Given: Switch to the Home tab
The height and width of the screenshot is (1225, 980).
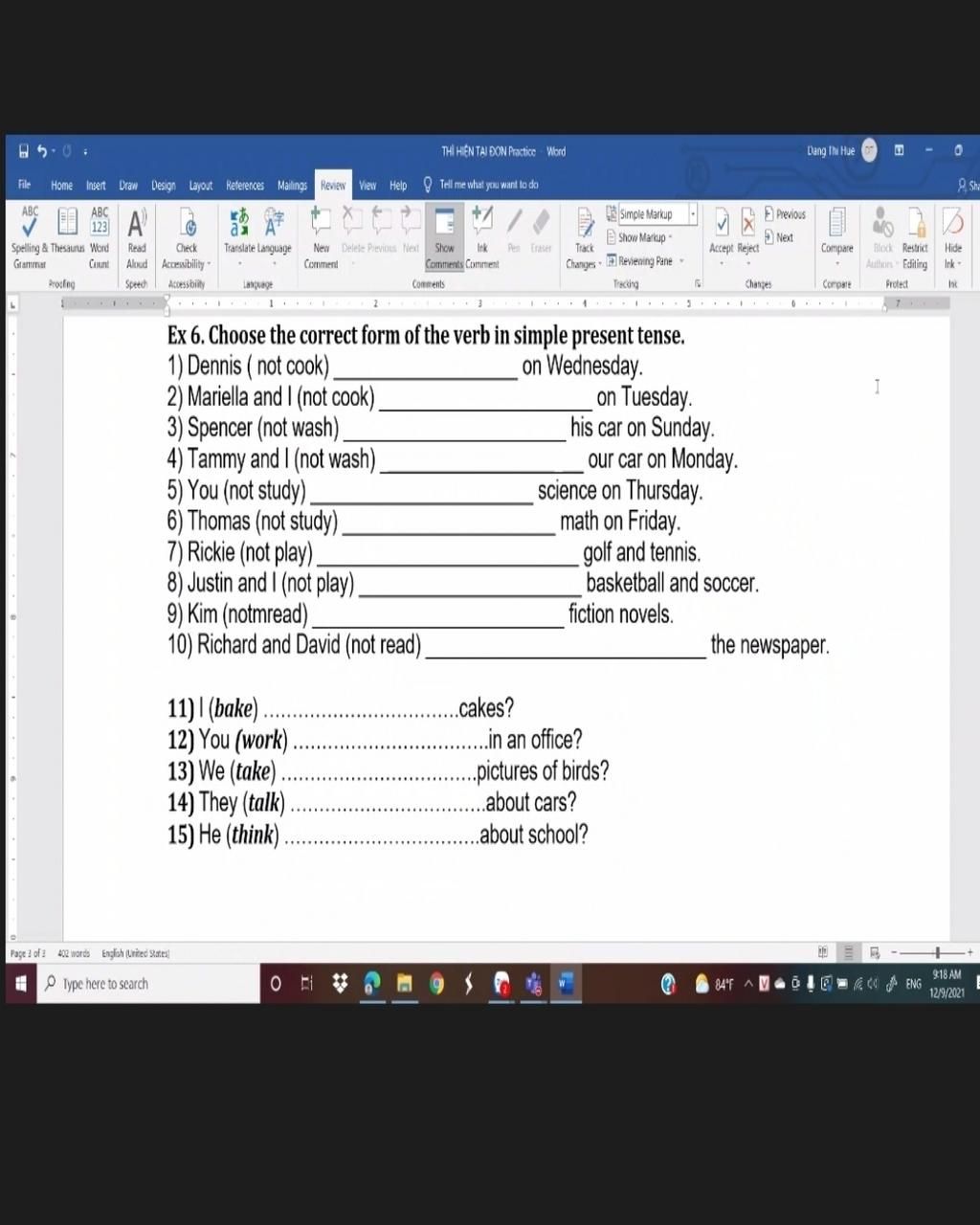Looking at the screenshot, I should tap(61, 185).
